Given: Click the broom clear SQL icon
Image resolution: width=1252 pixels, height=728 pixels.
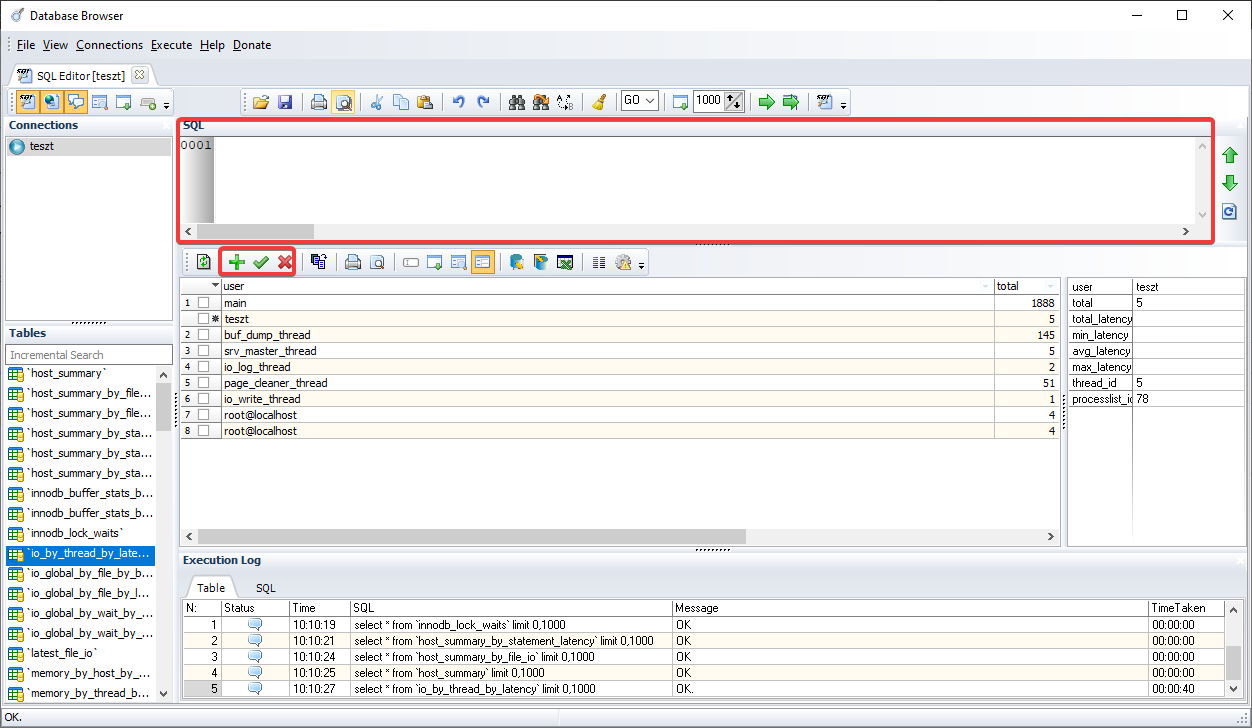Looking at the screenshot, I should coord(598,102).
